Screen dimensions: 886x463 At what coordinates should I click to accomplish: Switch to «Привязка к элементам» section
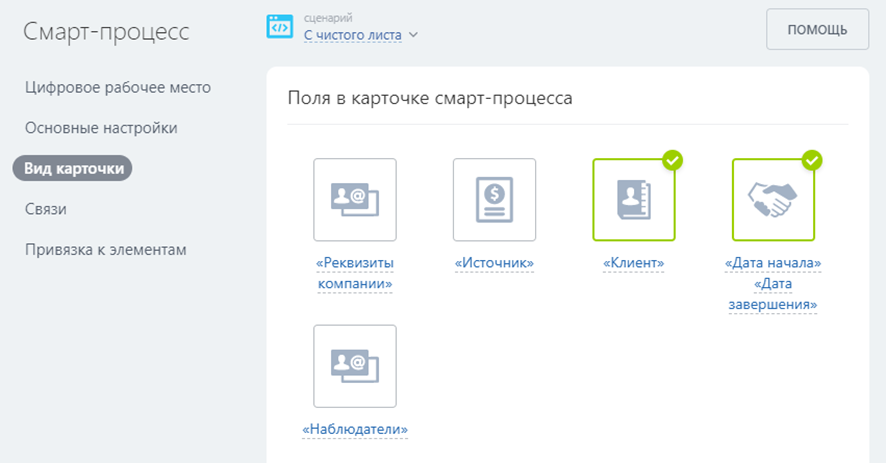click(106, 249)
